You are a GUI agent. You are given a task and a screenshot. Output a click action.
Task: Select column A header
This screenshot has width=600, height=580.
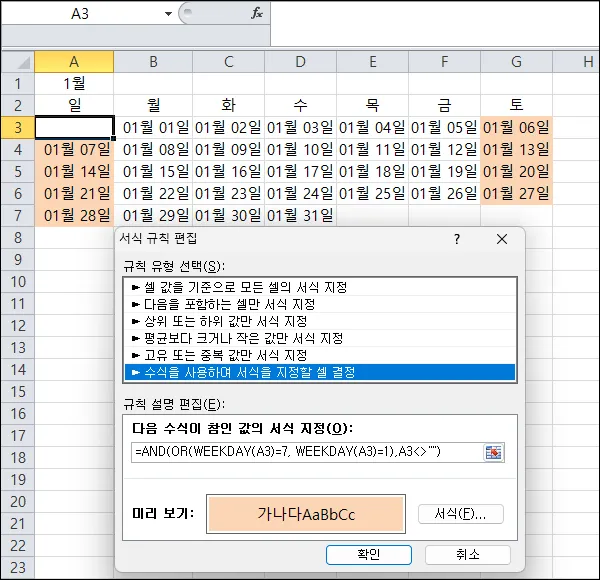[74, 62]
